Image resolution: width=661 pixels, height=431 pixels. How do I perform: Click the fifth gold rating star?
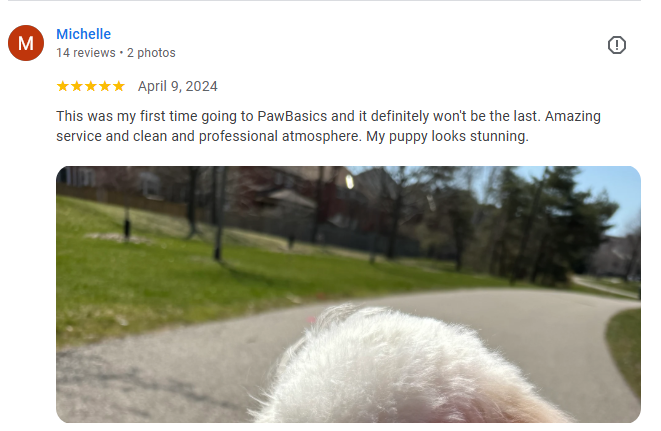coord(118,86)
